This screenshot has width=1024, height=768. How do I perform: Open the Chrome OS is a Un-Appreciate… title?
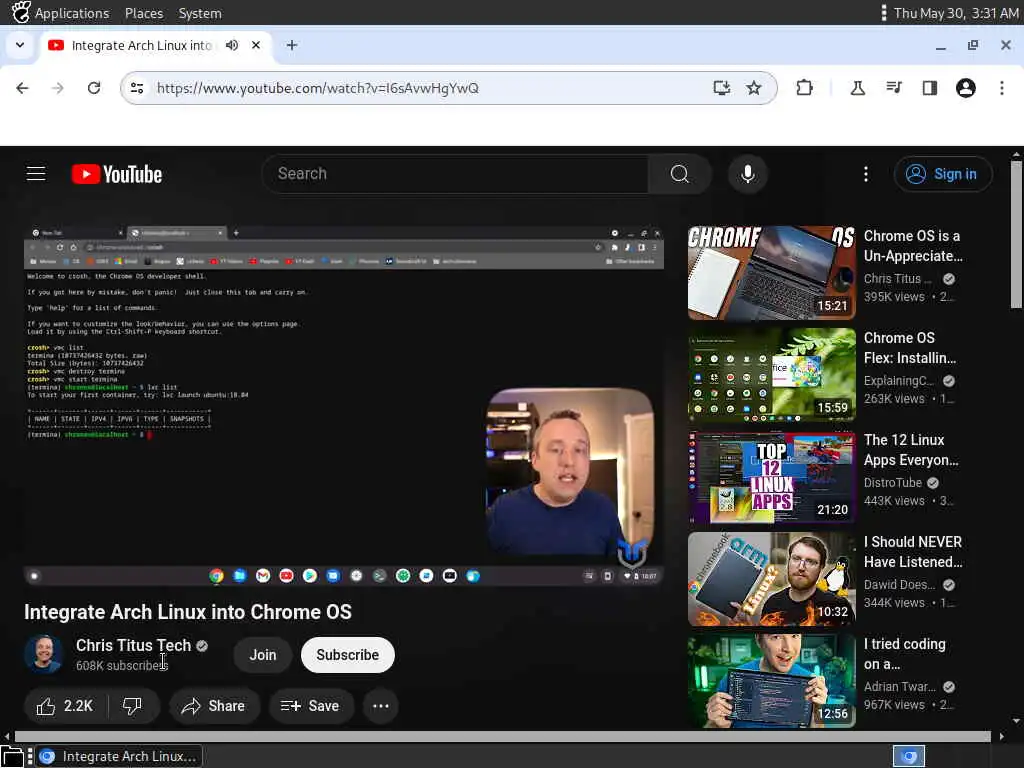(x=913, y=246)
